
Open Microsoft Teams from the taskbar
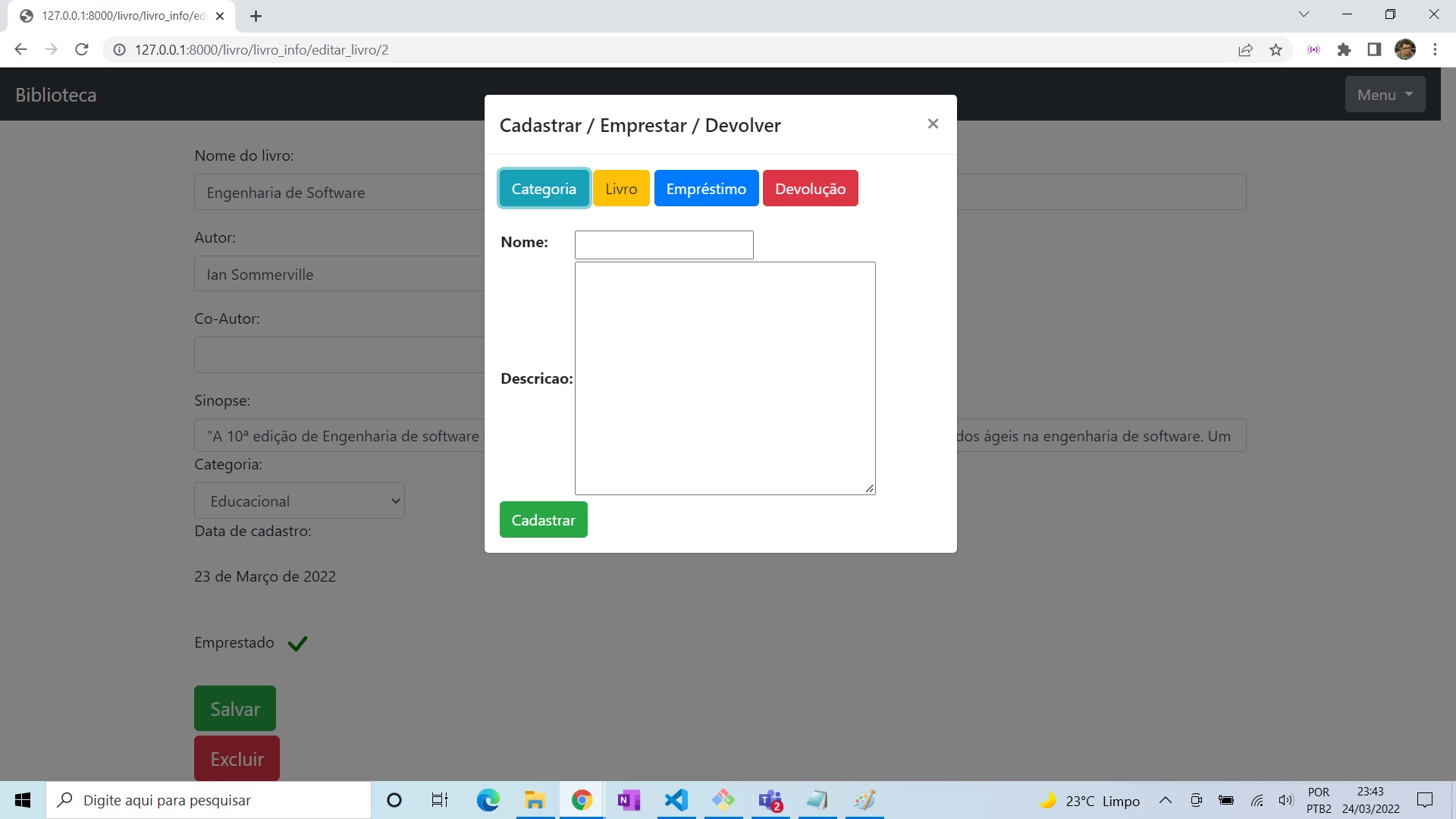point(771,800)
